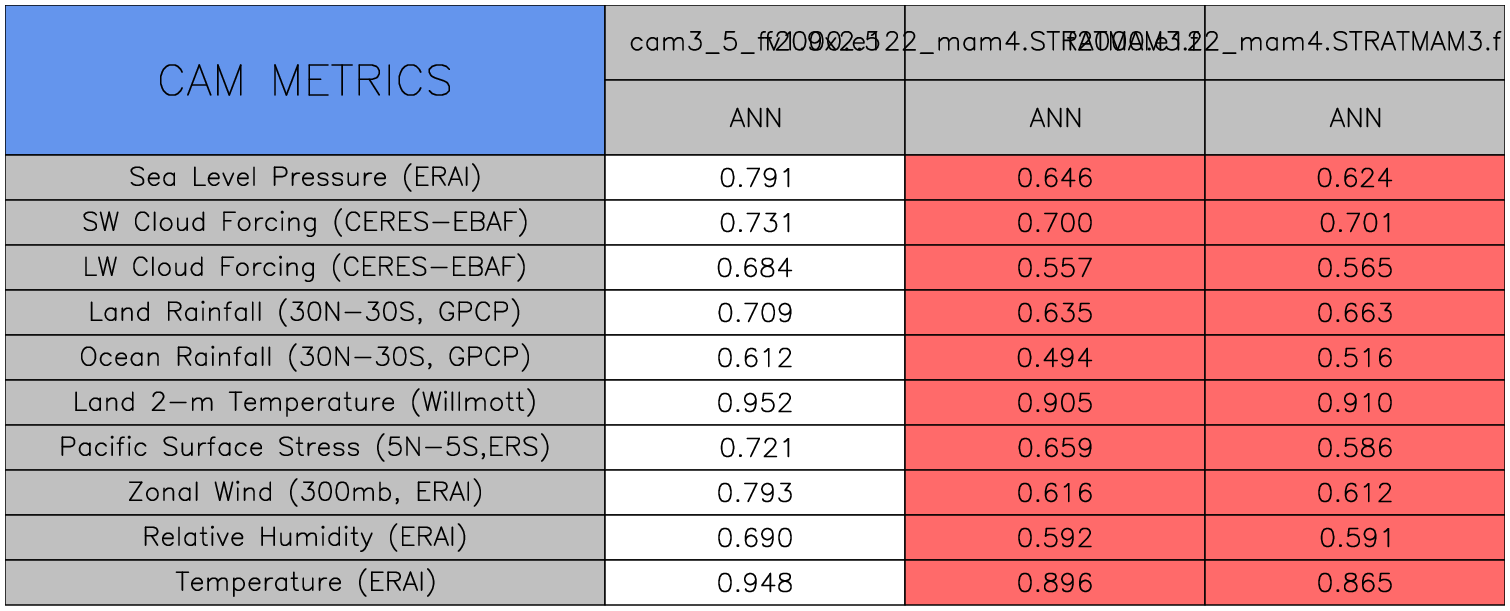Click the ANN header above 0.624
This screenshot has width=1510, height=611.
click(1355, 118)
